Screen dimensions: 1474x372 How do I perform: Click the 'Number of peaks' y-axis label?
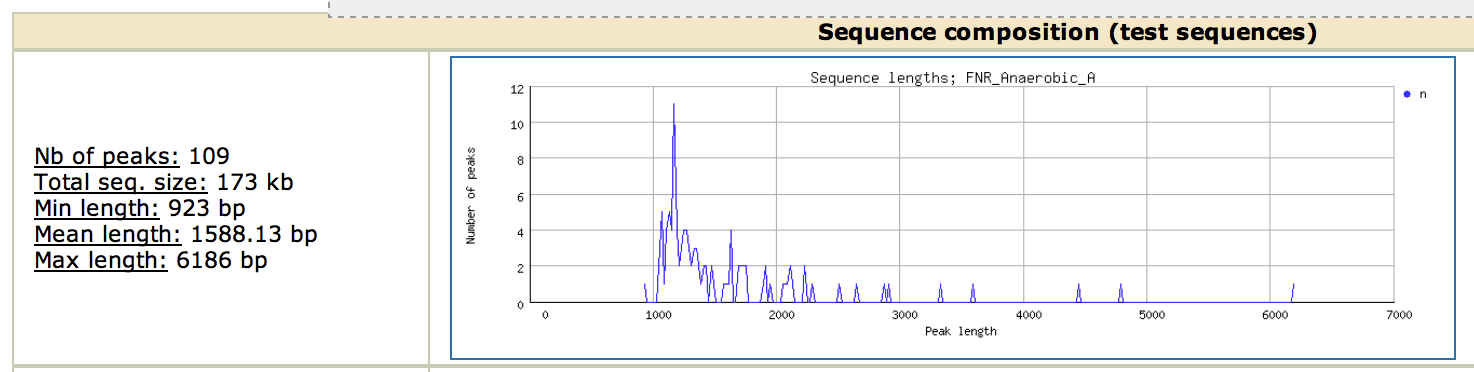pos(469,196)
